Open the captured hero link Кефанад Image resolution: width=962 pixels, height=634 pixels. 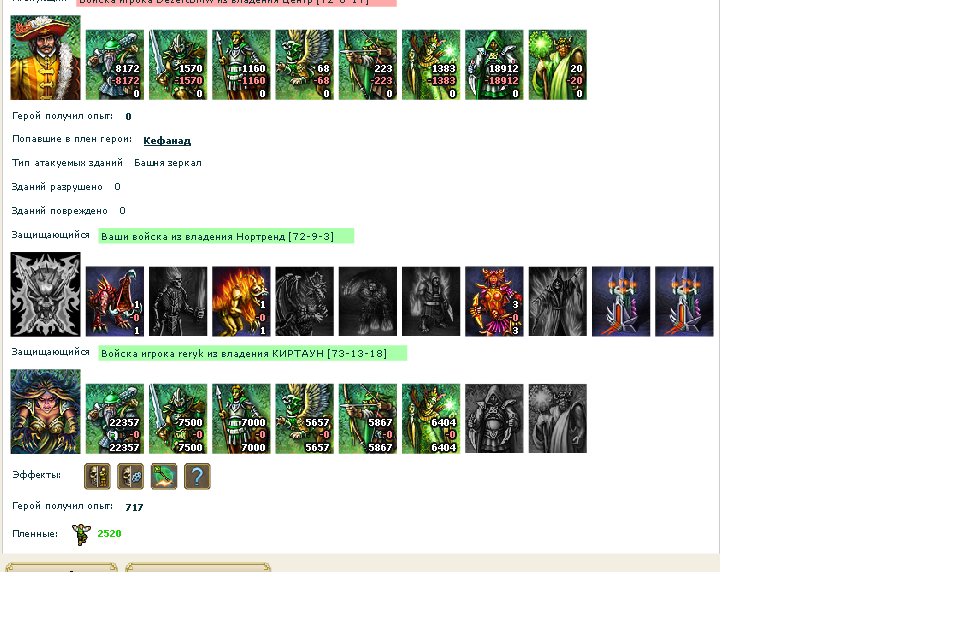tap(167, 141)
